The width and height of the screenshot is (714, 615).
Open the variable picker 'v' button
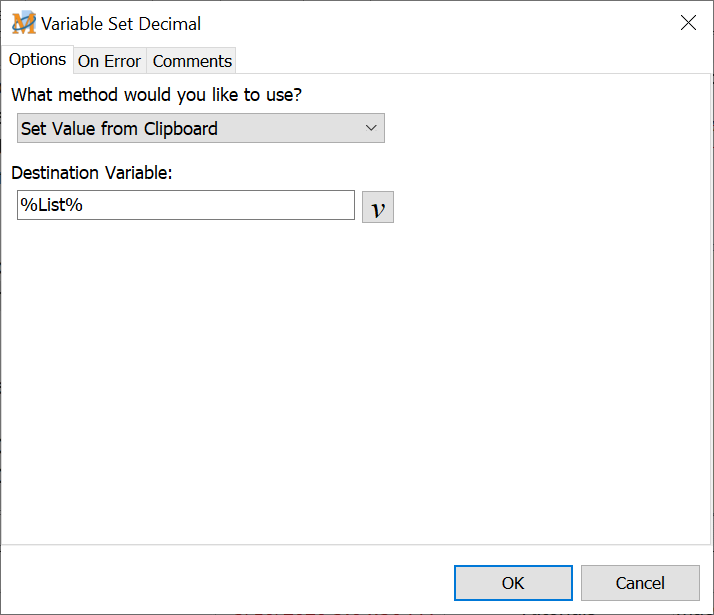tap(378, 207)
